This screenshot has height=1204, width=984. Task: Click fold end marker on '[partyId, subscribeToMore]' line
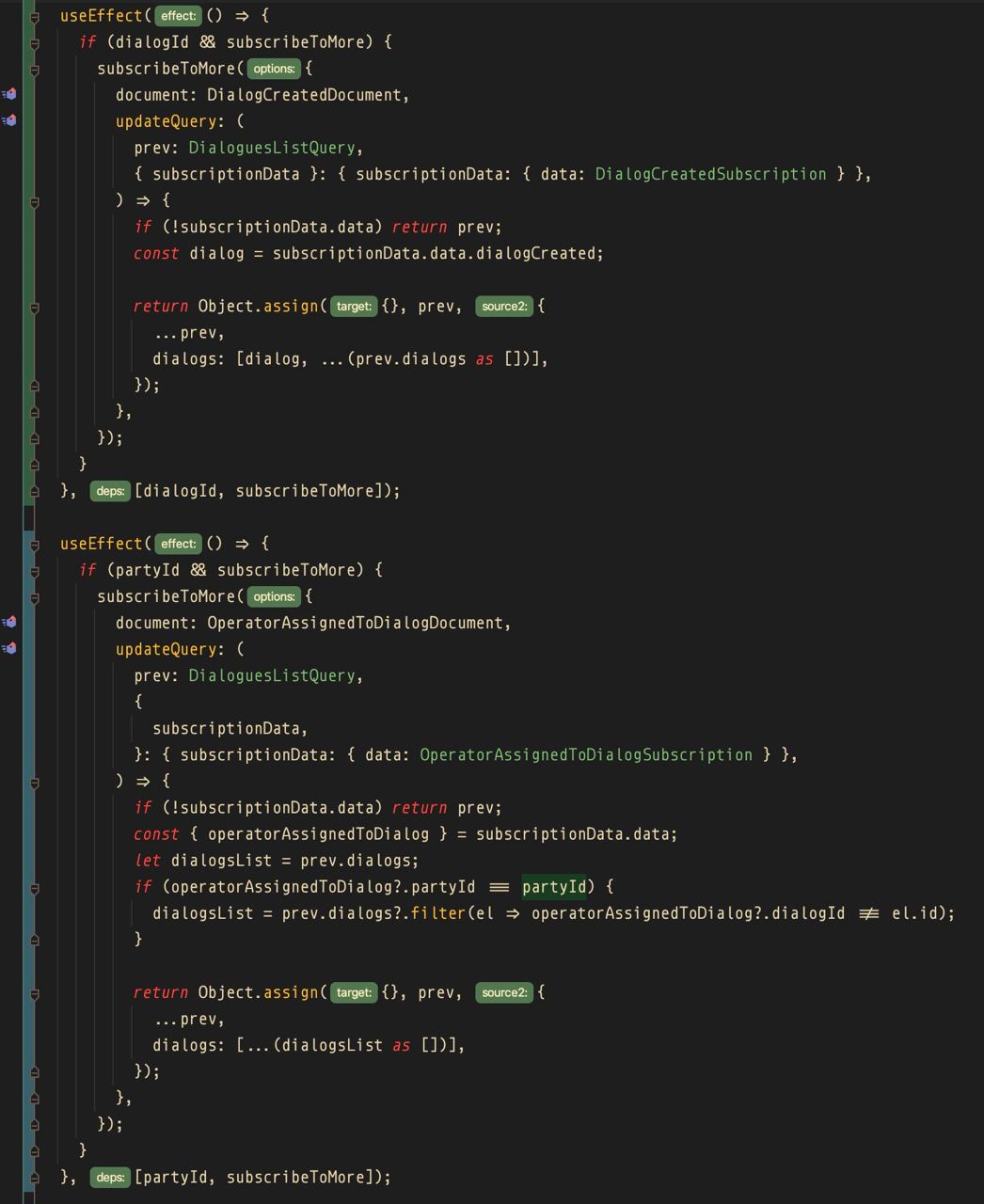click(x=34, y=1177)
